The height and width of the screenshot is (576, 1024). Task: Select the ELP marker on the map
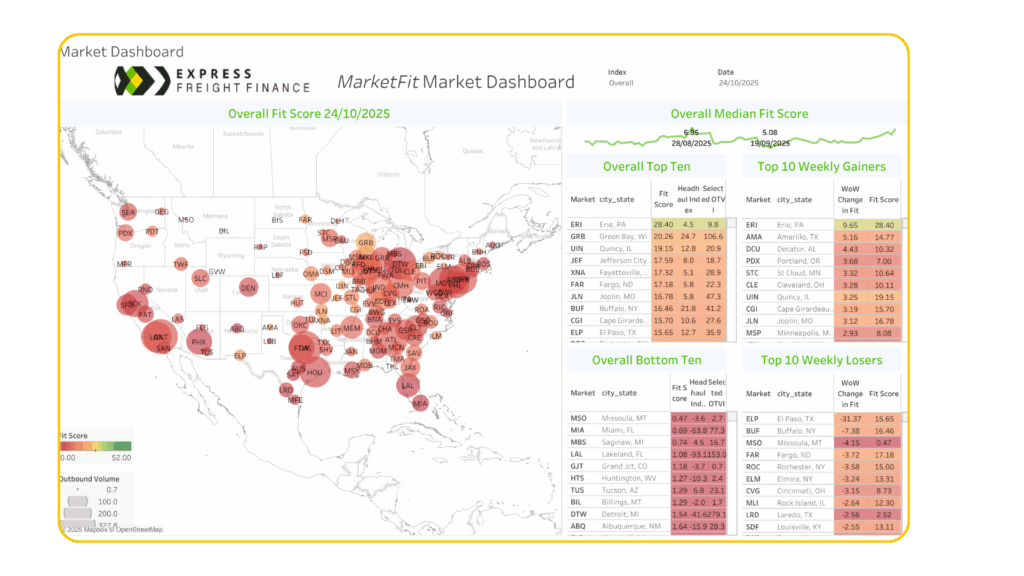pyautogui.click(x=240, y=355)
